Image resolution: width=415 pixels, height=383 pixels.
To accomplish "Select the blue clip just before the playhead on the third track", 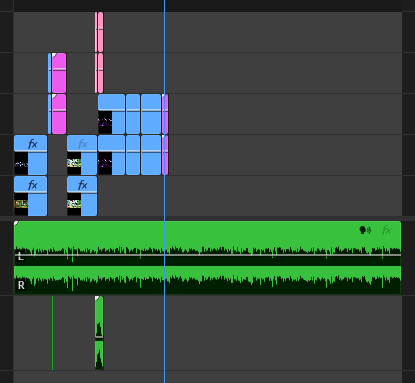I will pyautogui.click(x=151, y=114).
